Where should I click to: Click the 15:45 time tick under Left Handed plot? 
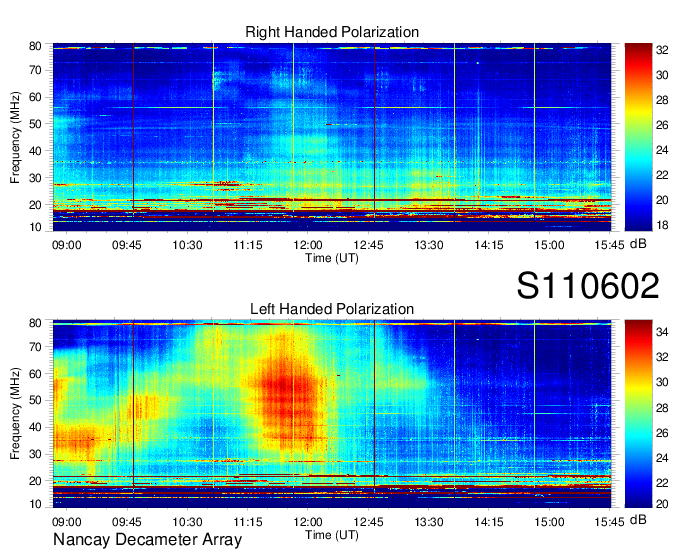tap(609, 522)
